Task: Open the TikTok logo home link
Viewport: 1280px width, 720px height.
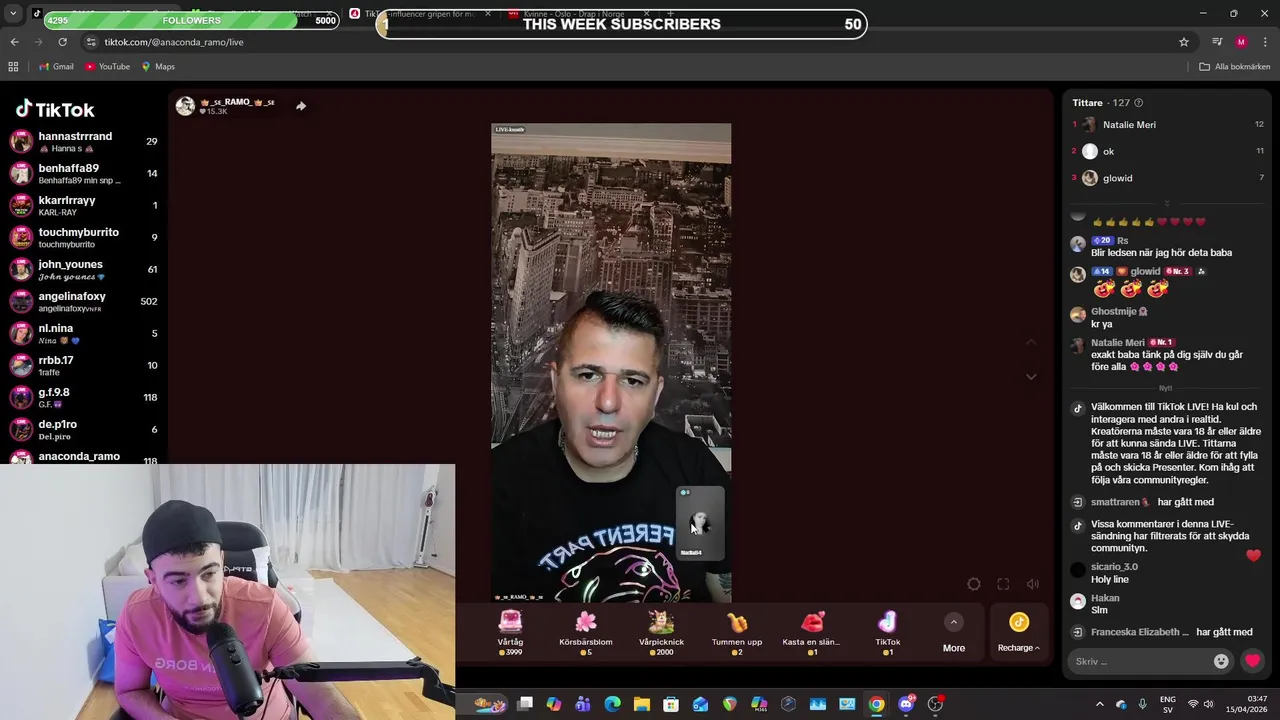Action: pos(55,109)
